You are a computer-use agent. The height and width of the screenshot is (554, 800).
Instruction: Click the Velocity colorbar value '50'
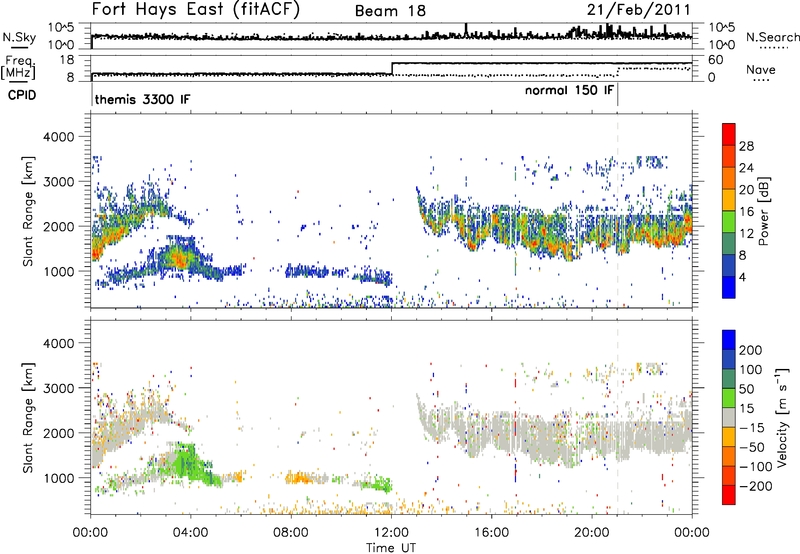click(x=746, y=389)
